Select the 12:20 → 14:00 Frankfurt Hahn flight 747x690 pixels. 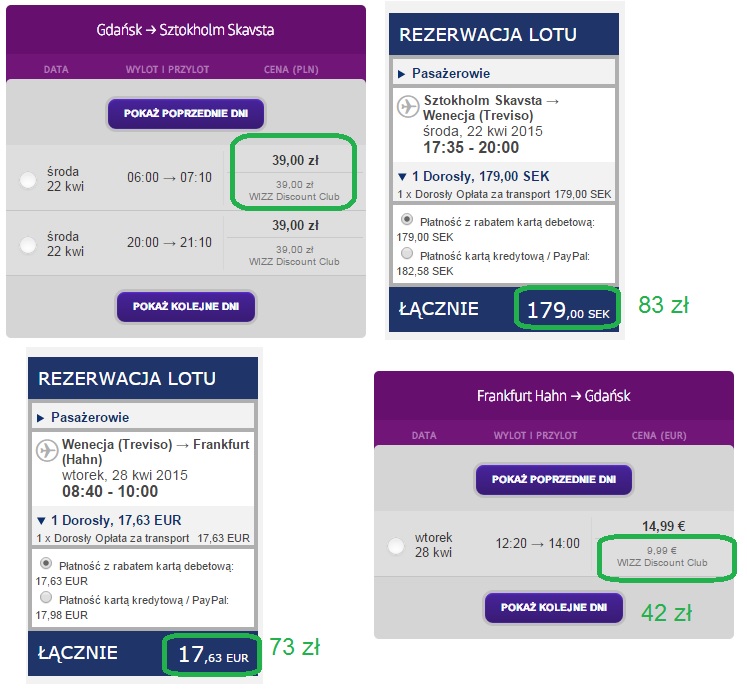tap(396, 546)
